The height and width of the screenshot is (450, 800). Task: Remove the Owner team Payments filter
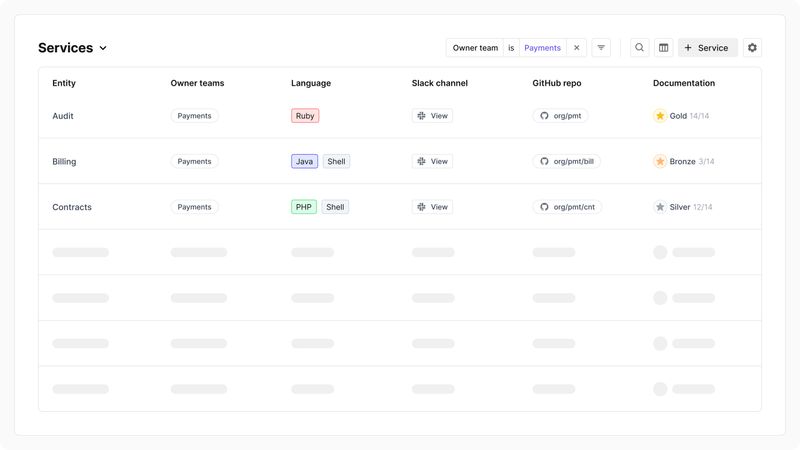[x=576, y=48]
